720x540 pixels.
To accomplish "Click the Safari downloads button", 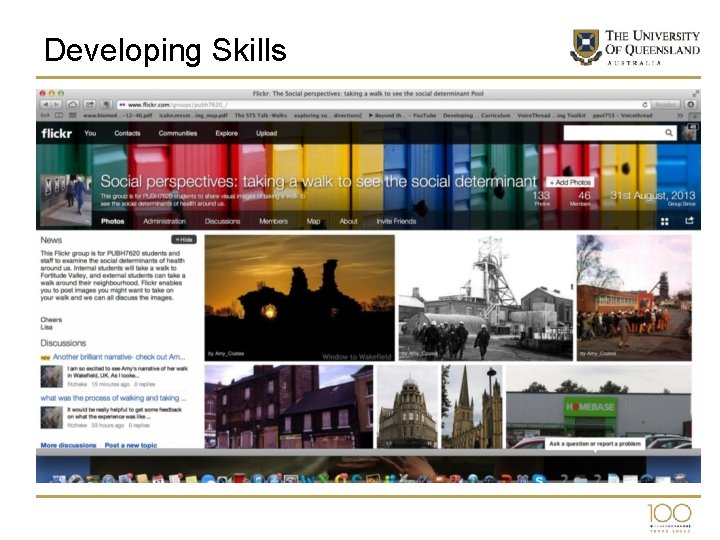I will 690,105.
